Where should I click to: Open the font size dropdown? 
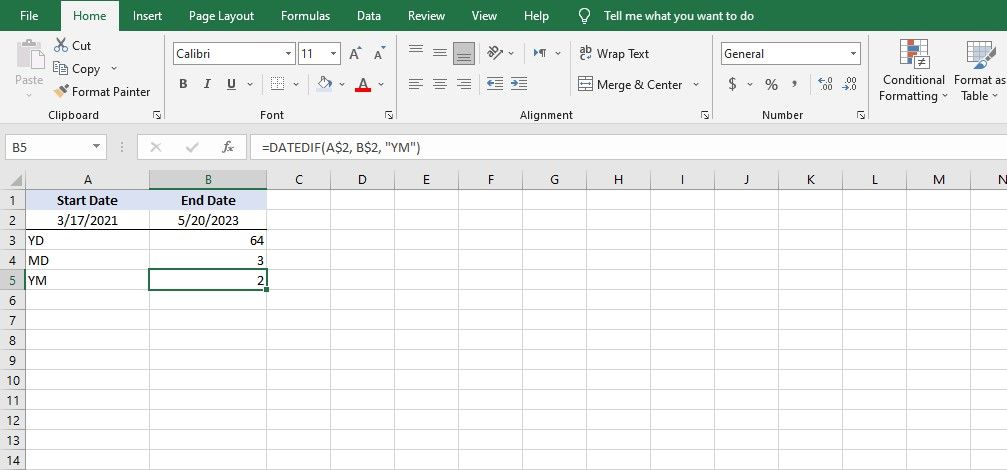click(334, 54)
